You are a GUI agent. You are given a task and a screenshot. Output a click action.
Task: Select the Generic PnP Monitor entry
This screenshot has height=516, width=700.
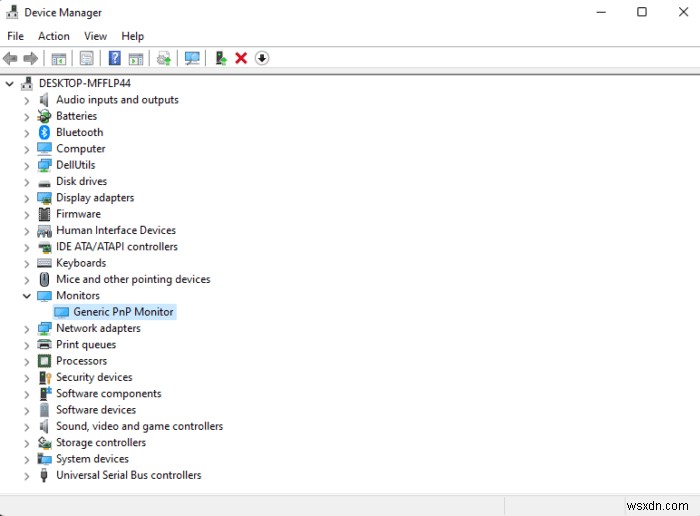[x=123, y=312]
